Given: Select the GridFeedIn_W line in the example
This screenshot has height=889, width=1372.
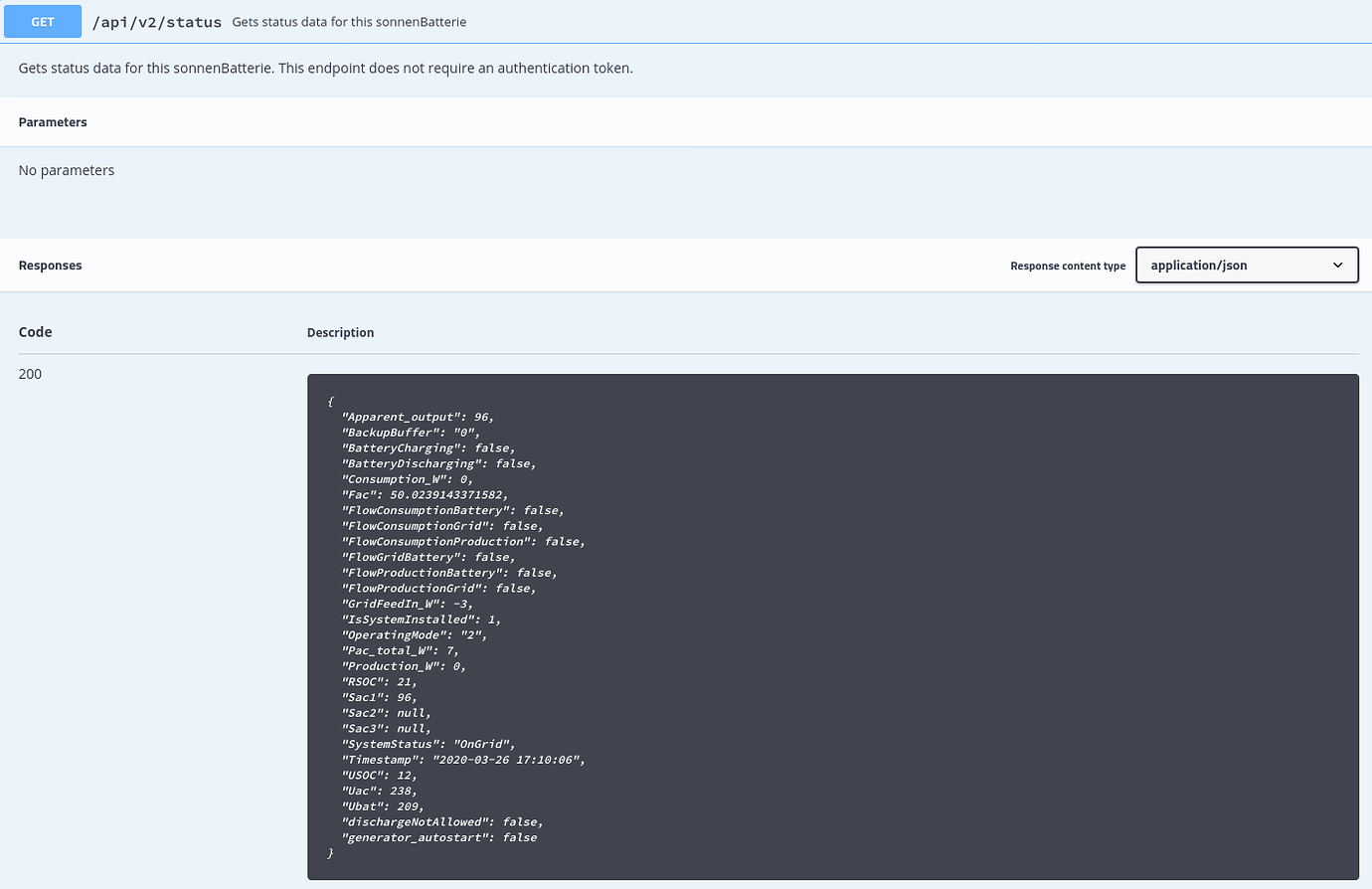Looking at the screenshot, I should pyautogui.click(x=413, y=604).
